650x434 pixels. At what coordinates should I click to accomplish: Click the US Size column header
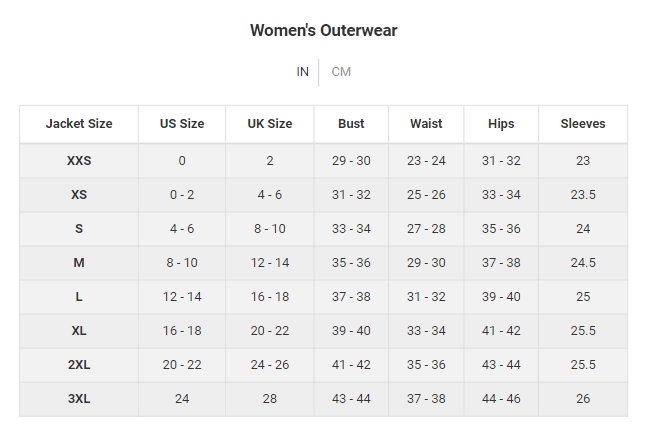pos(182,124)
